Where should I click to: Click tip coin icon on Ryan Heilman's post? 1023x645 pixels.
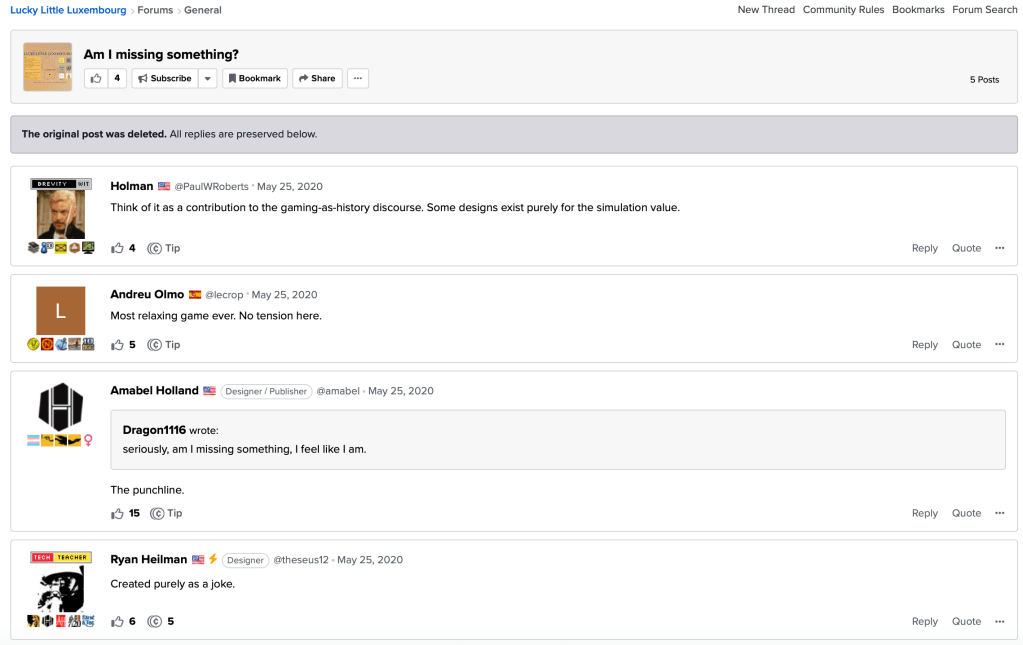coord(155,622)
